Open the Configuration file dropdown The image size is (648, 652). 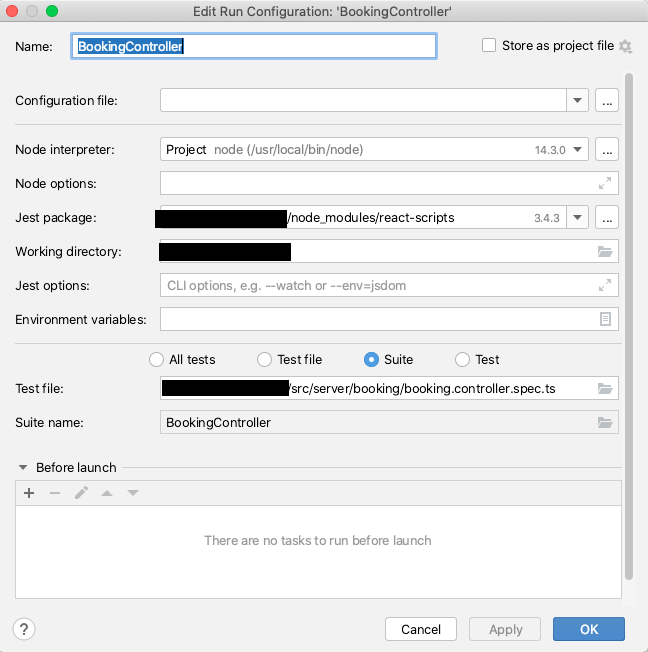pyautogui.click(x=578, y=100)
